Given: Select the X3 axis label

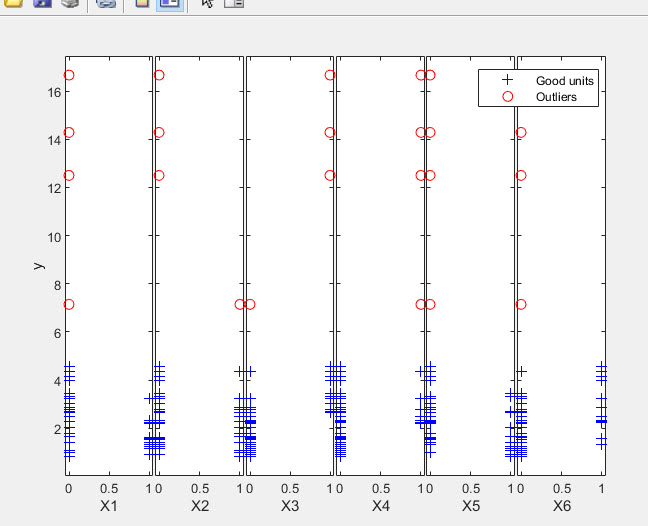Looking at the screenshot, I should (x=290, y=507).
